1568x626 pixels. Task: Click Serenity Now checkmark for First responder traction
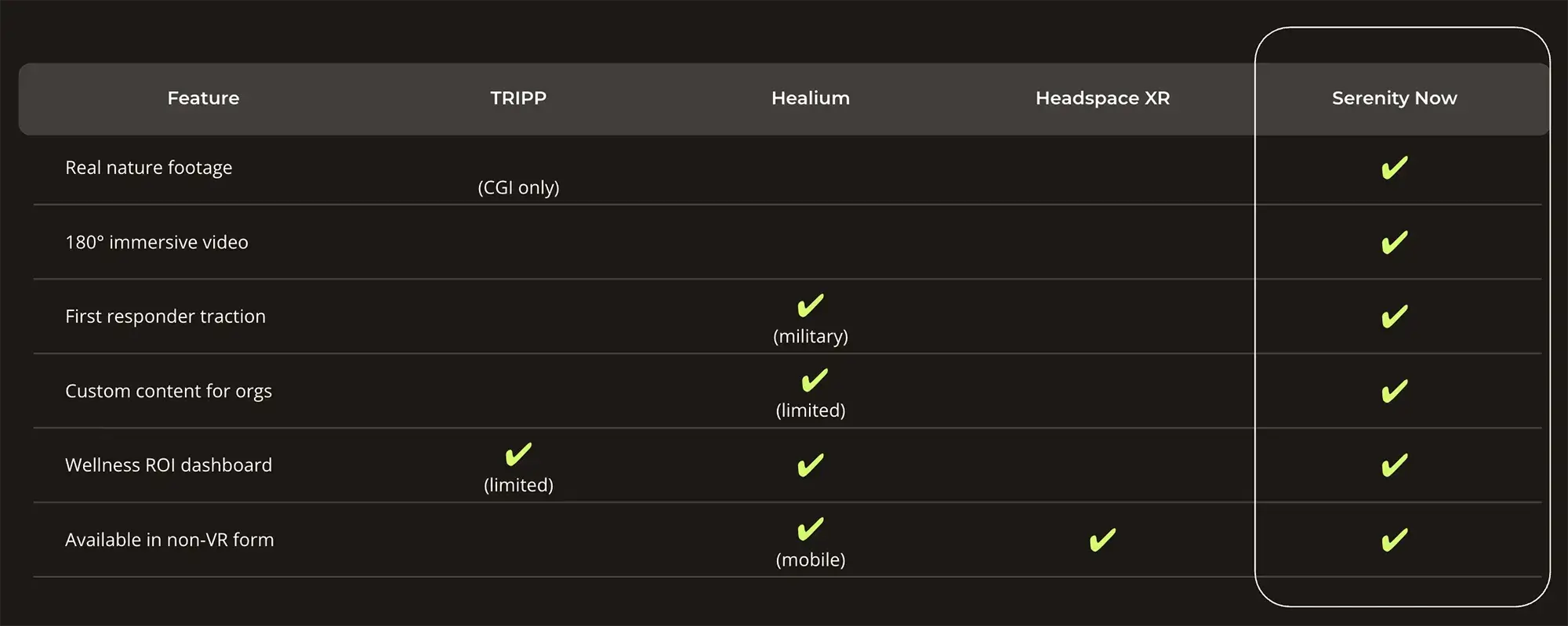point(1394,317)
